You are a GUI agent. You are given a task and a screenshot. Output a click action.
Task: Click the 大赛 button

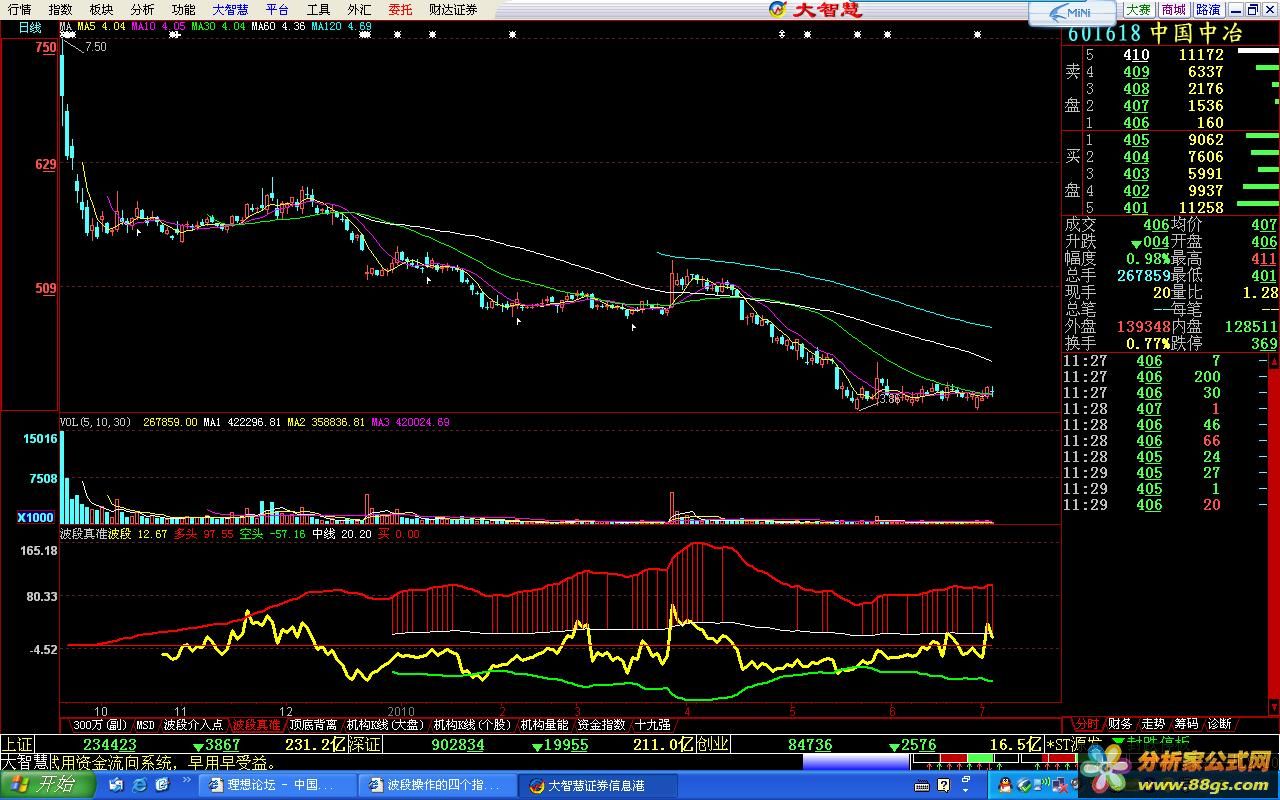[x=1139, y=9]
